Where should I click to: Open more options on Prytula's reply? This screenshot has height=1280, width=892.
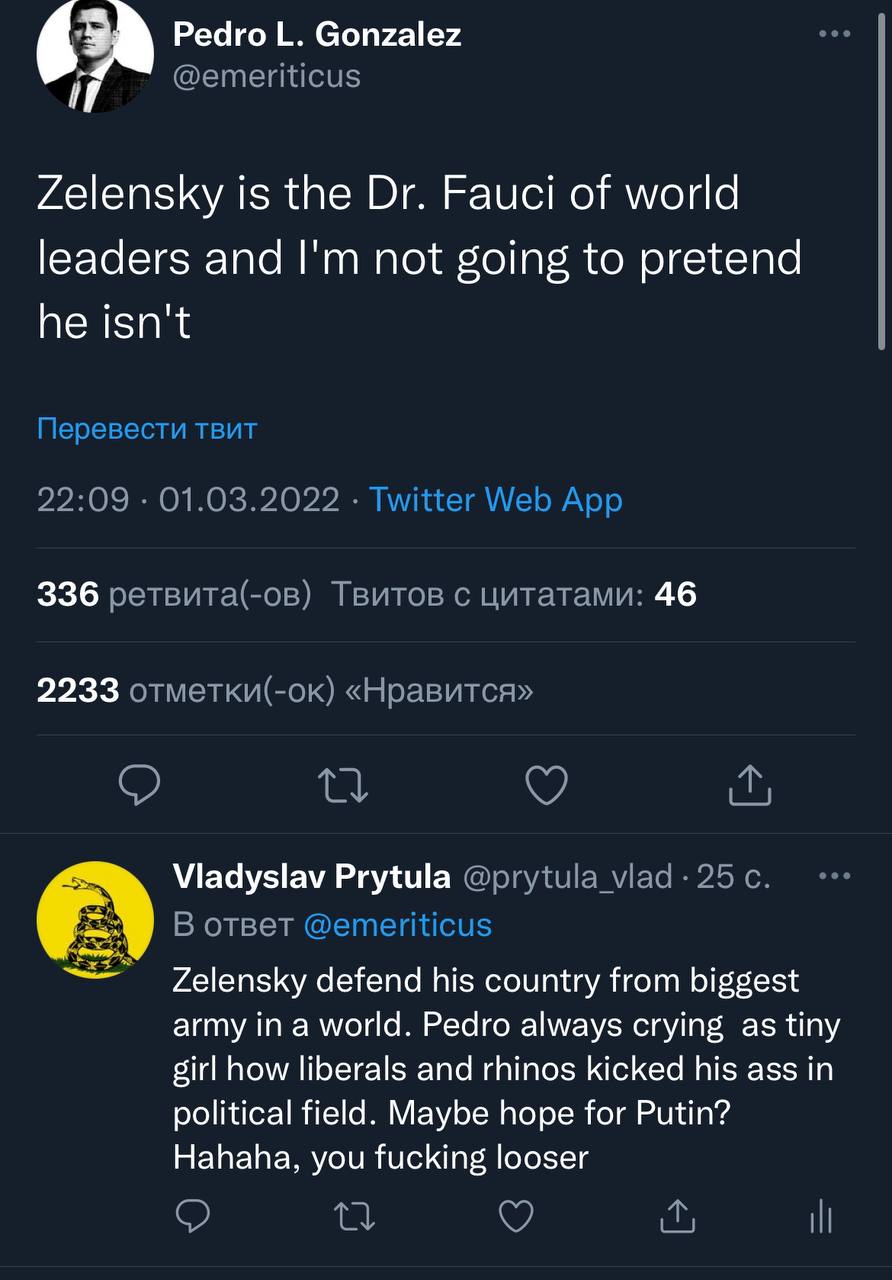tap(834, 876)
